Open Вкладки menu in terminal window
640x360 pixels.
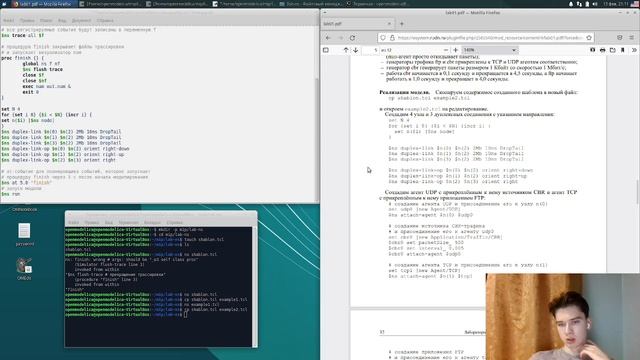click(x=152, y=222)
